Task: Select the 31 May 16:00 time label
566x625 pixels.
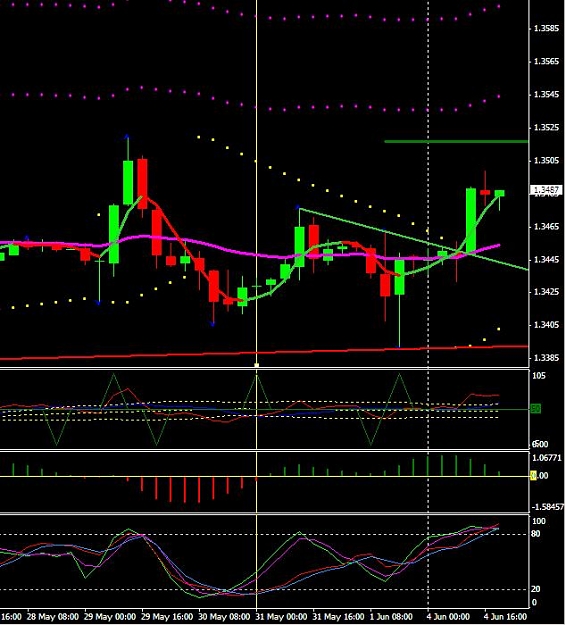Action: coord(338,617)
